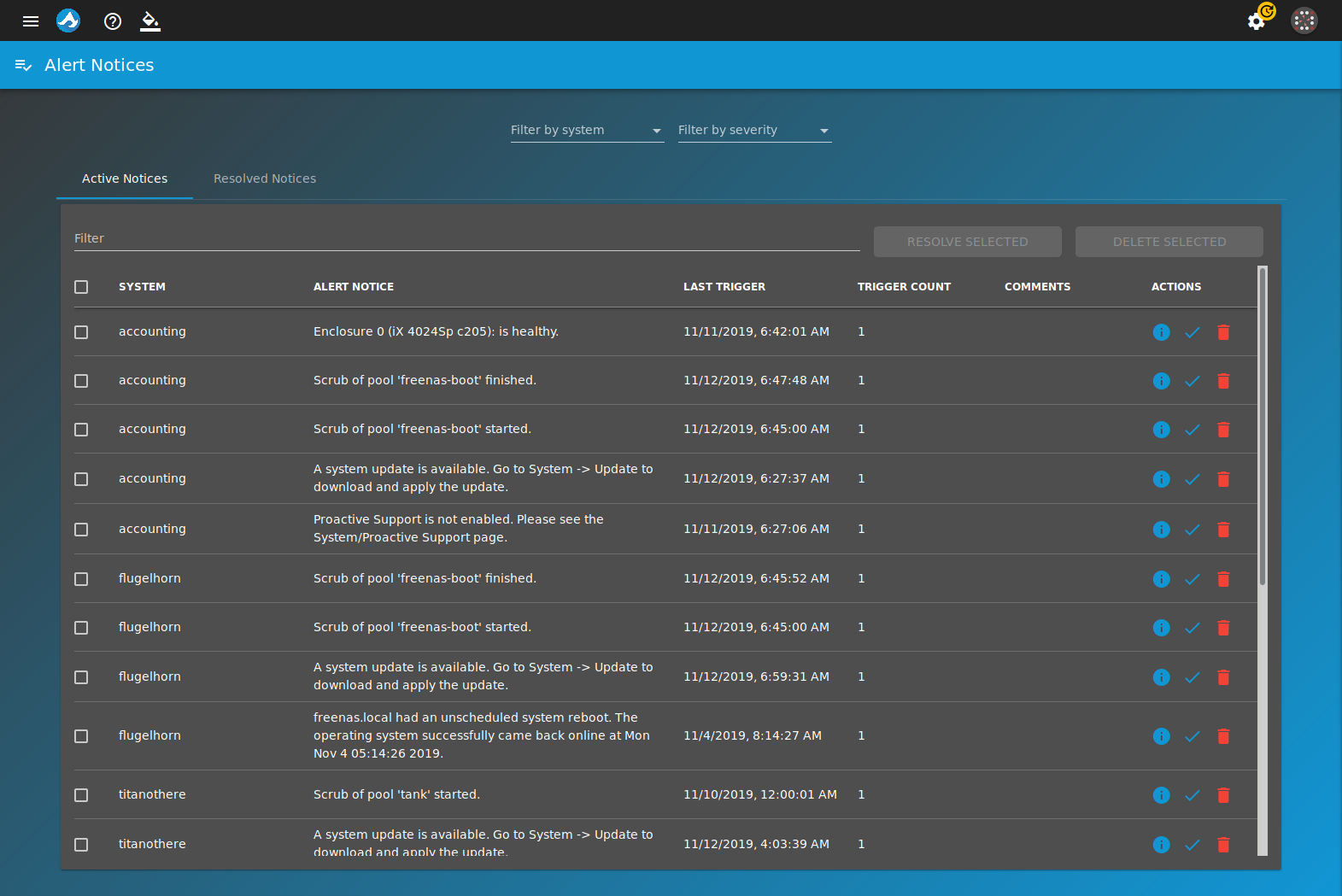Open the Filter by system dropdown
This screenshot has height=896, width=1342.
pyautogui.click(x=588, y=130)
